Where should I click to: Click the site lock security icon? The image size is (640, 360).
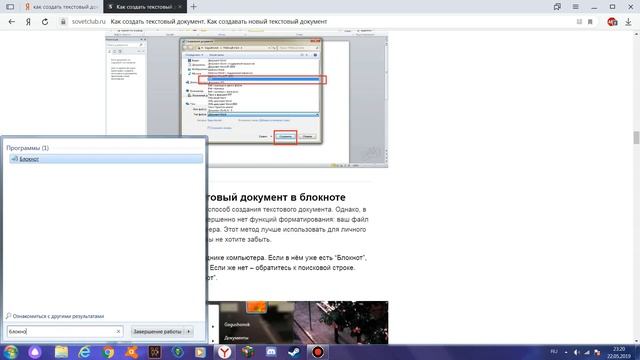[x=63, y=22]
